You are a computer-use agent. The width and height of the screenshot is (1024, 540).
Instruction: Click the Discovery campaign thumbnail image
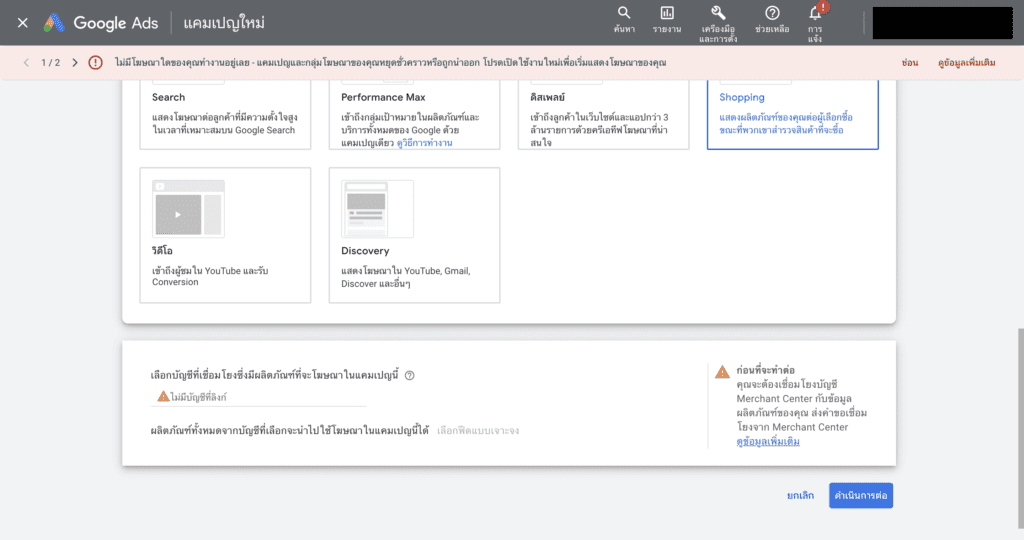click(377, 209)
